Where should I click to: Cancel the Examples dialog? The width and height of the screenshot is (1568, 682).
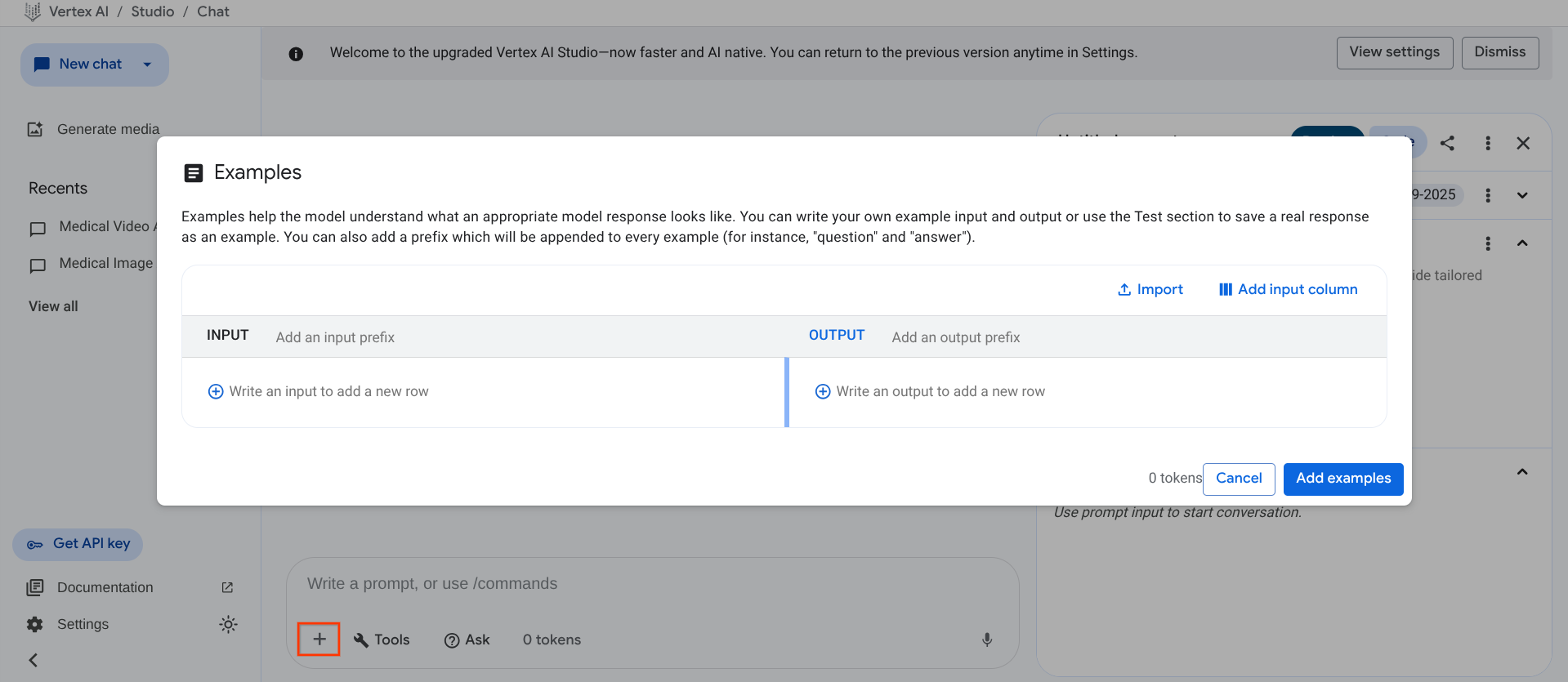1238,479
